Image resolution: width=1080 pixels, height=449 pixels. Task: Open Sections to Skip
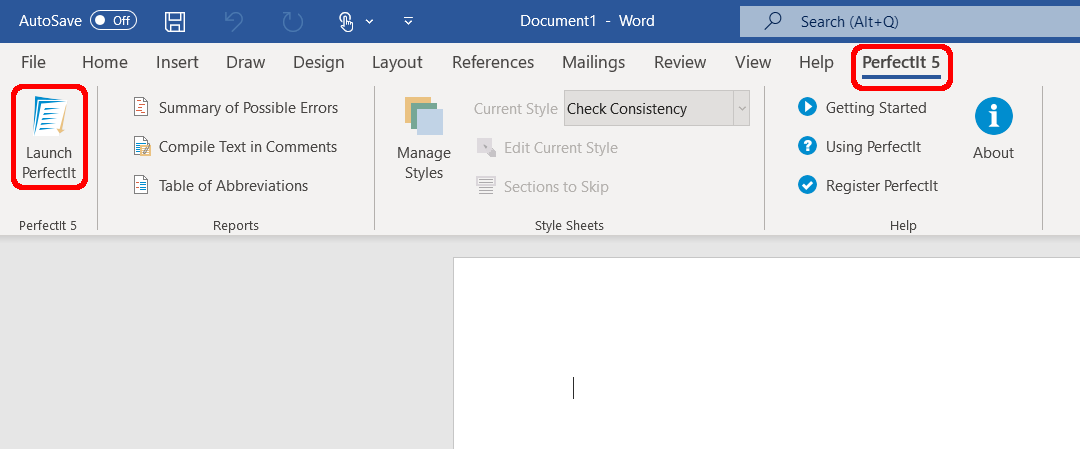[x=542, y=187]
